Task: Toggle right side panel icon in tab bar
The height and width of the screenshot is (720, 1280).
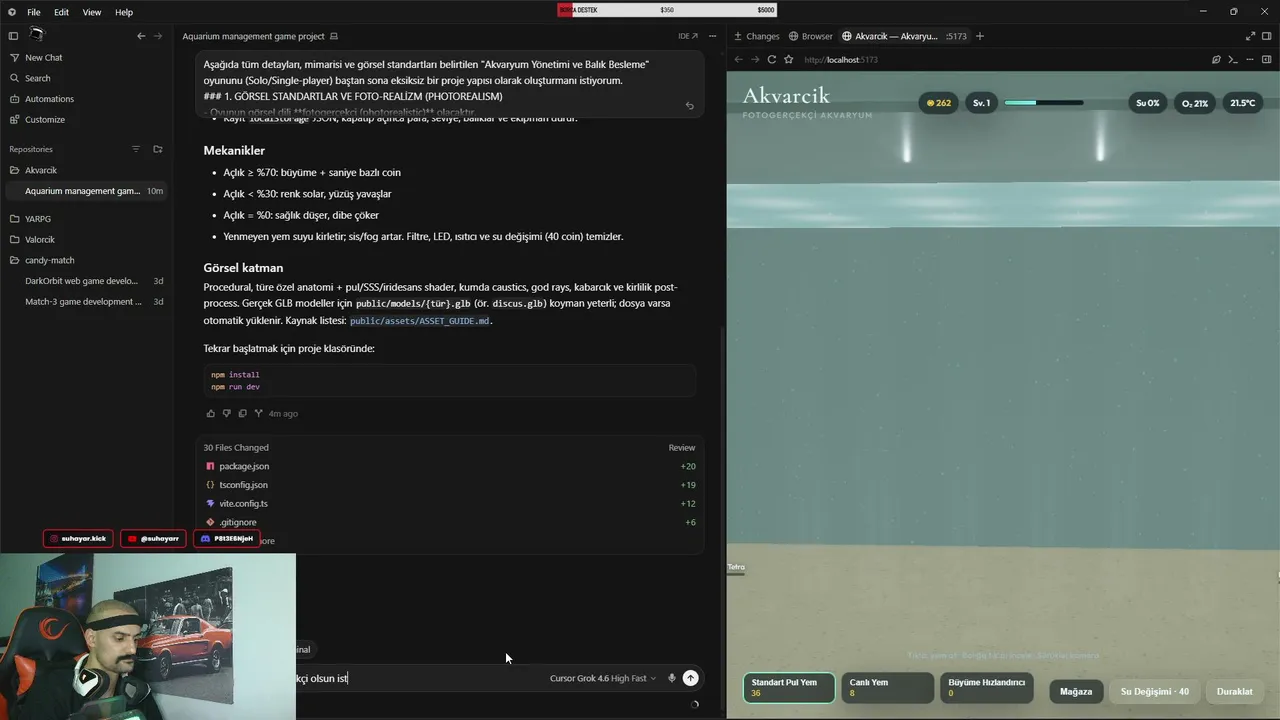Action: coord(1268,36)
